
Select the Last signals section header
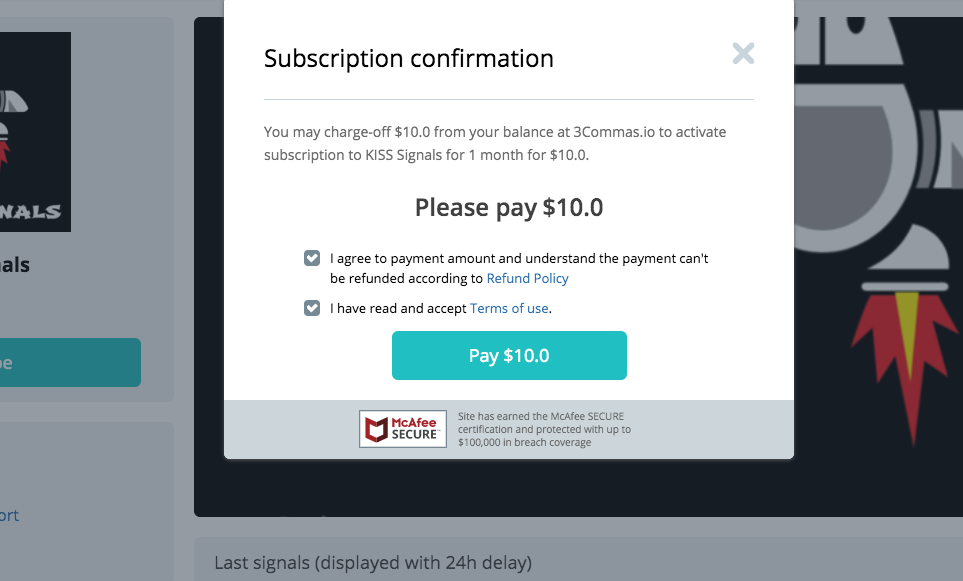coord(372,562)
